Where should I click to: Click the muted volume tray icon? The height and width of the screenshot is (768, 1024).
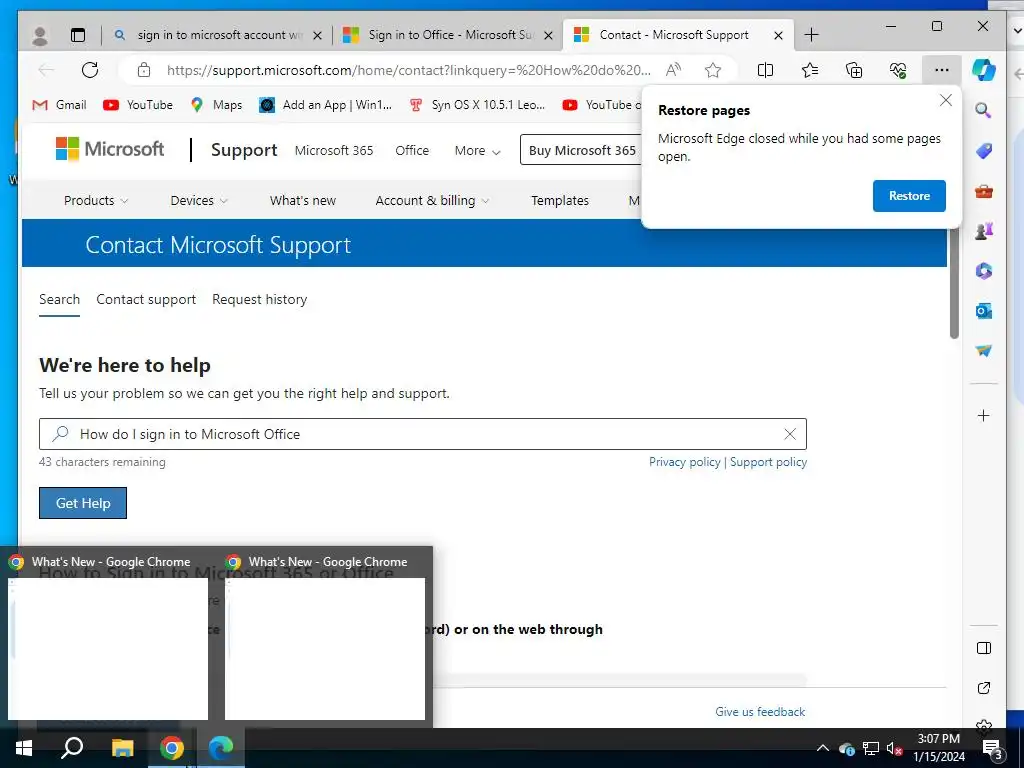894,748
